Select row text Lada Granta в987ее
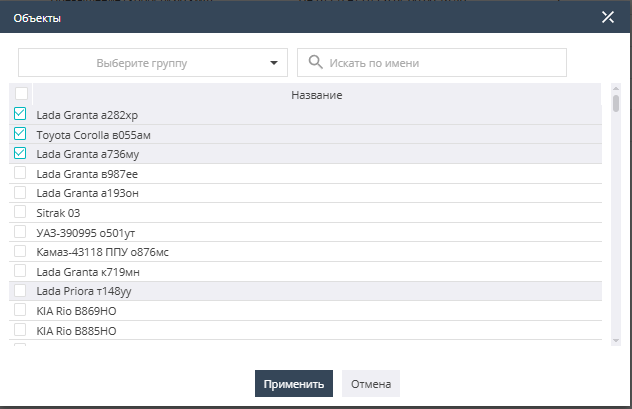Screen dimensions: 632x409 [87, 174]
